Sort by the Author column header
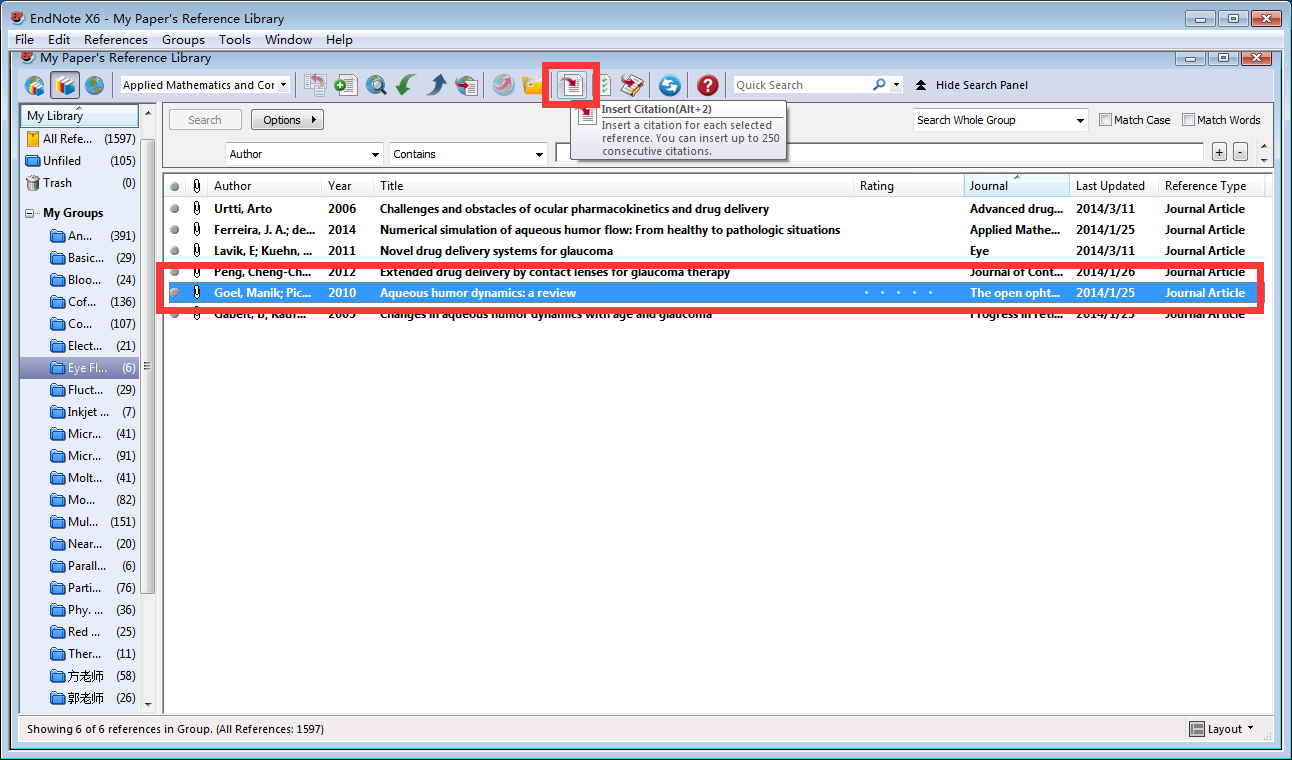This screenshot has height=760, width=1292. [x=265, y=186]
